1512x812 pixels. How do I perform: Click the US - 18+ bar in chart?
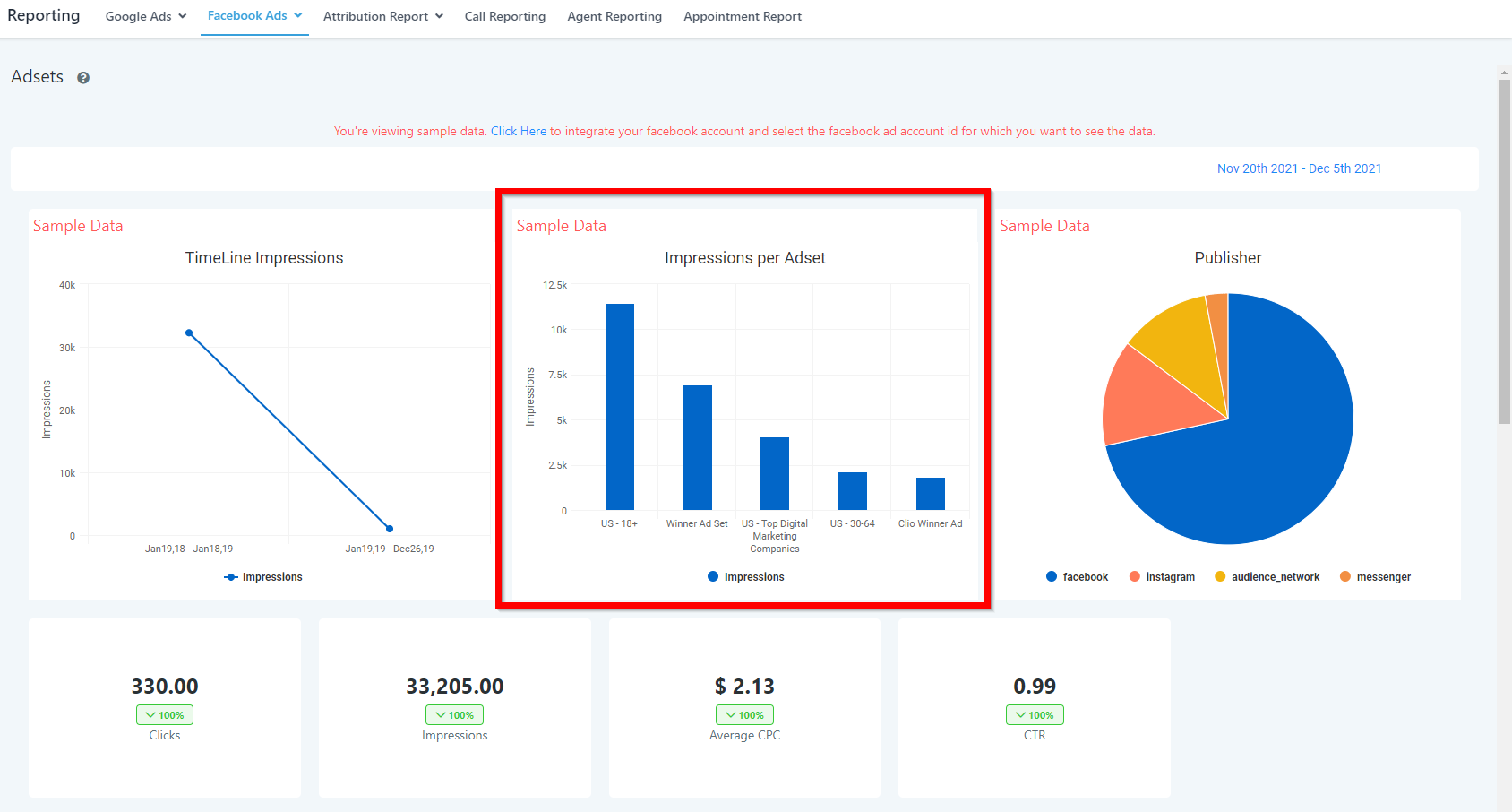[619, 407]
